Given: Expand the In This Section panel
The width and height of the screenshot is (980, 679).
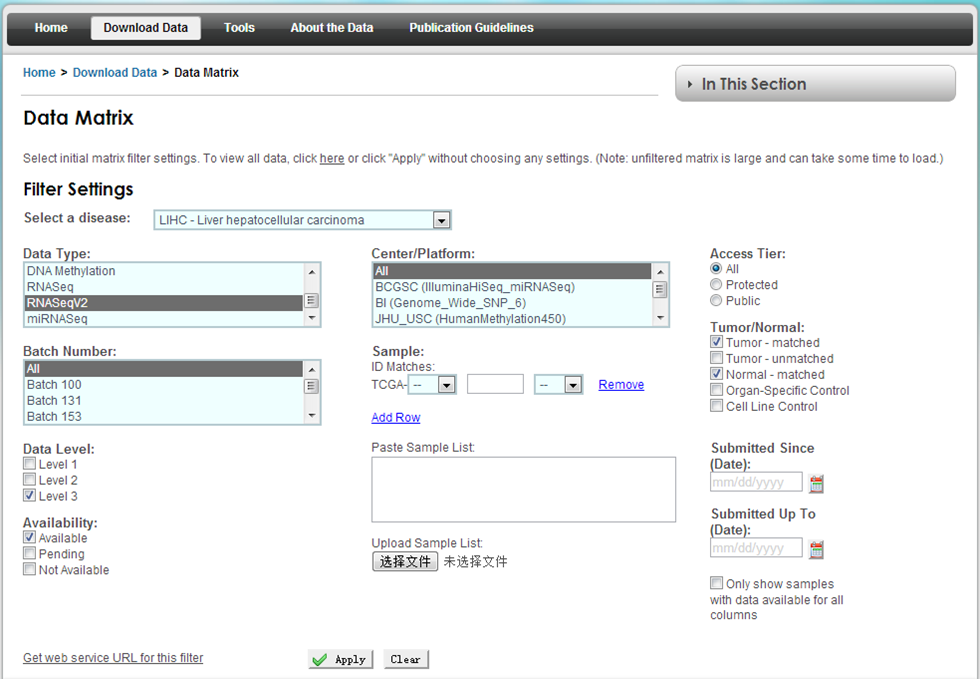Looking at the screenshot, I should point(815,84).
